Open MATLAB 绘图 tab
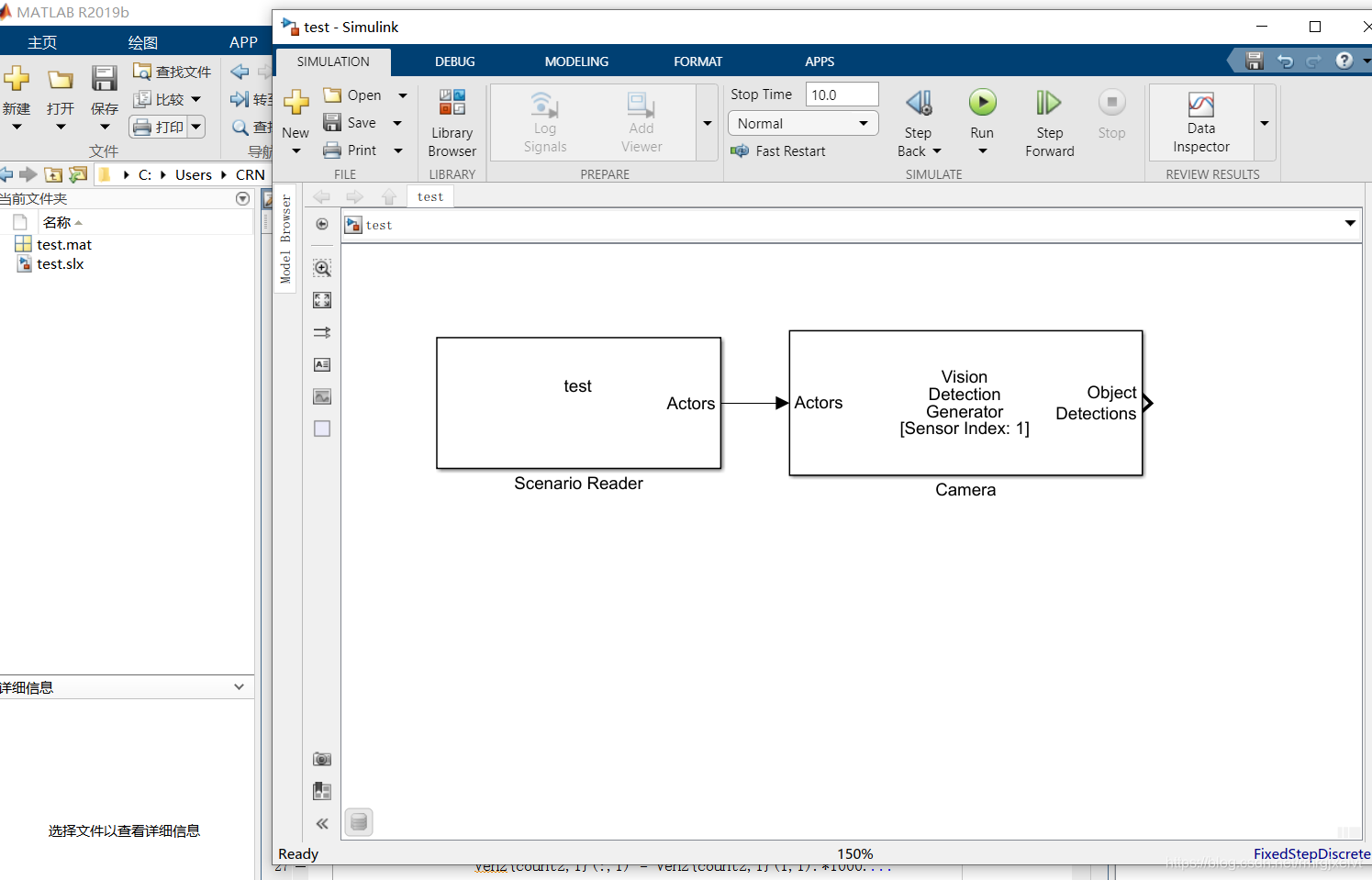 pos(143,42)
